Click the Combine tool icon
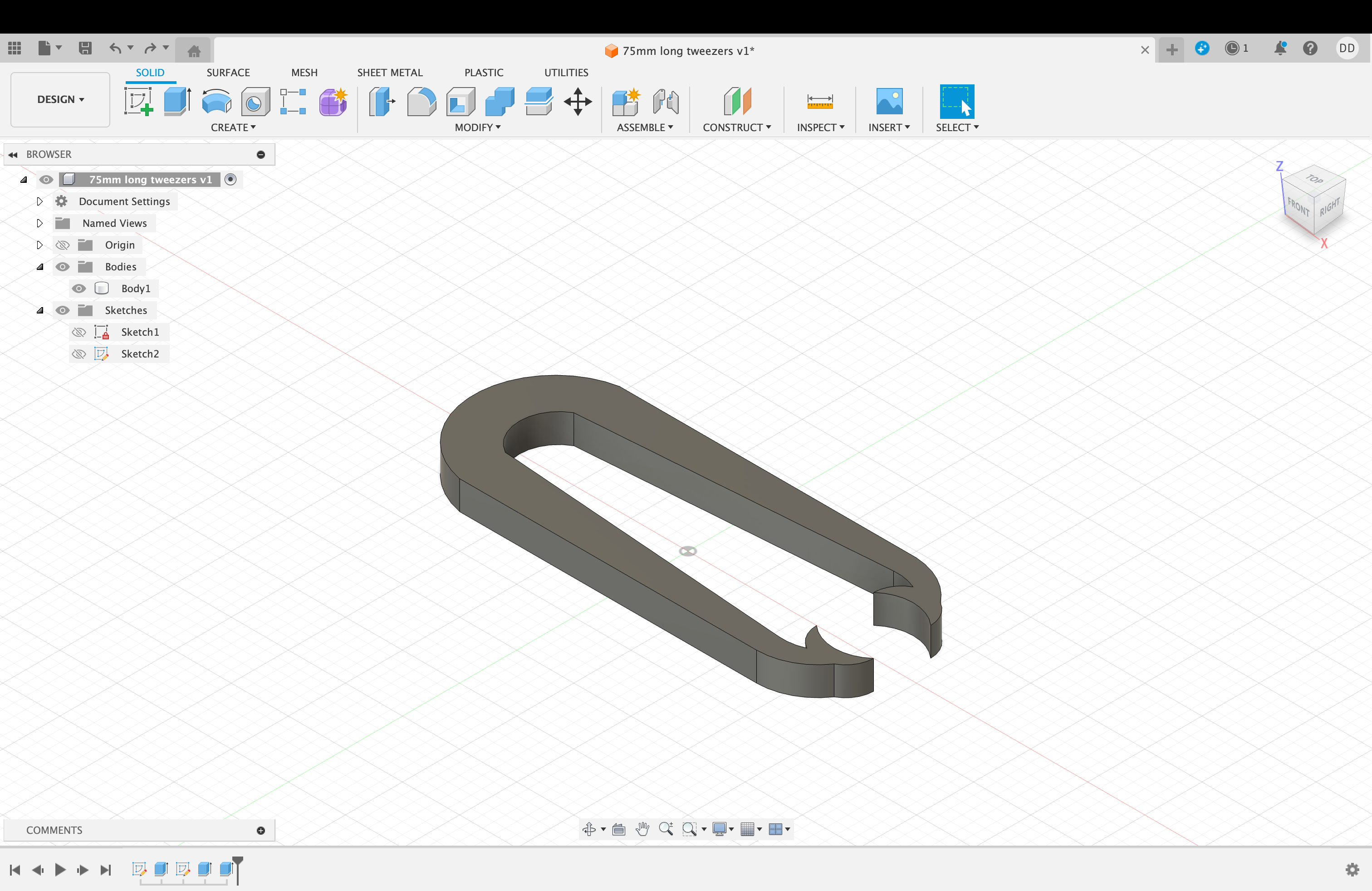This screenshot has width=1372, height=891. click(x=500, y=102)
